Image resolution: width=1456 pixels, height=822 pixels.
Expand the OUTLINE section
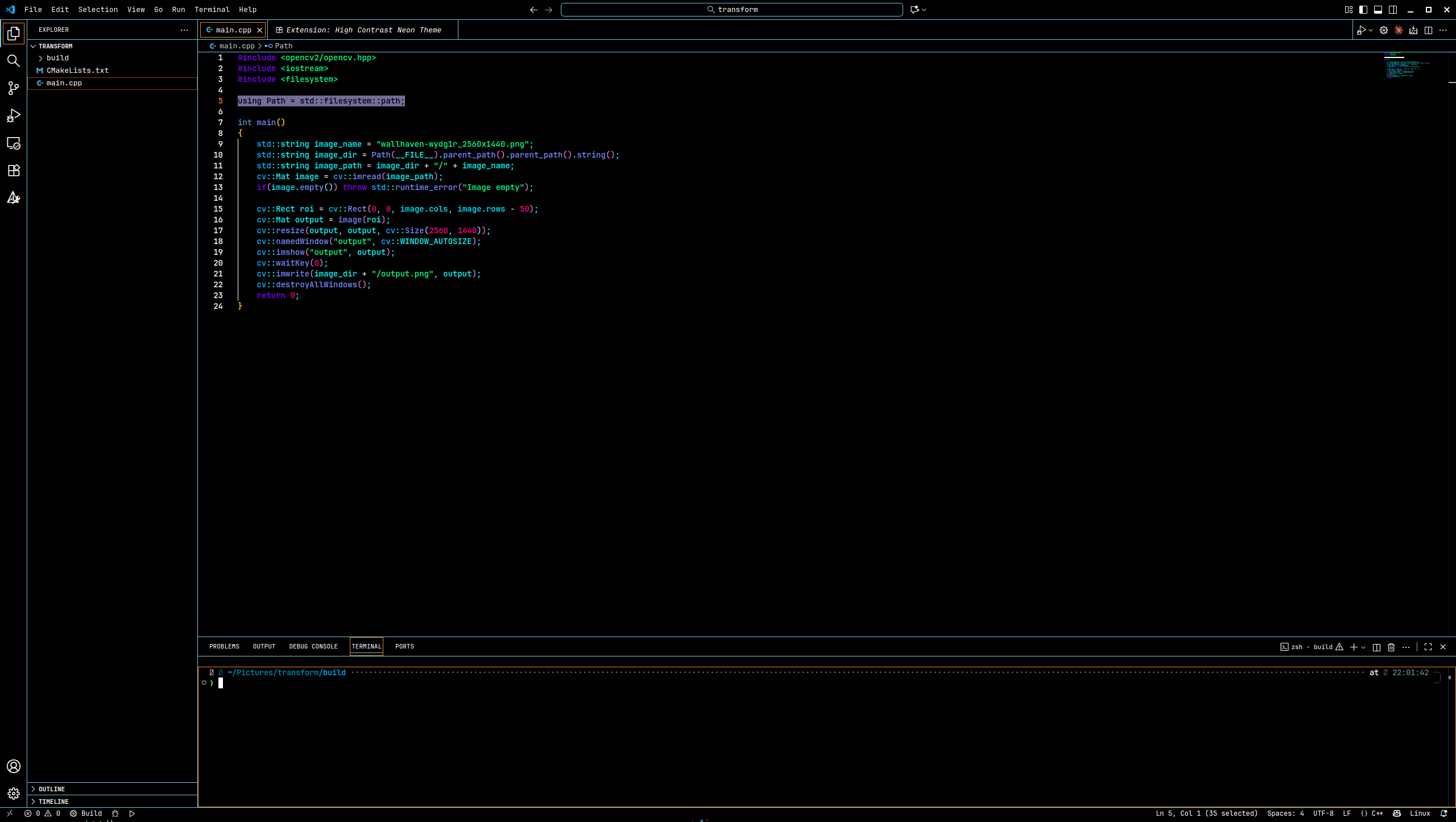click(x=51, y=789)
